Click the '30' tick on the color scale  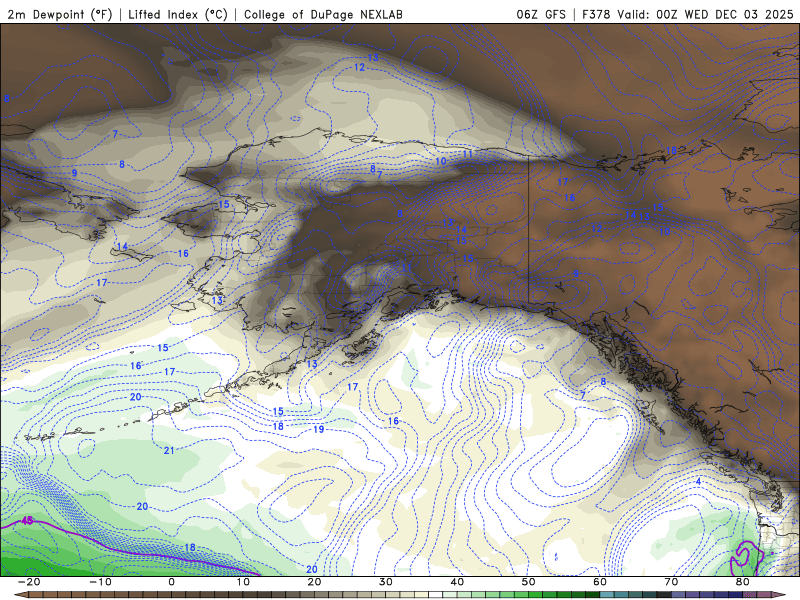click(x=386, y=582)
